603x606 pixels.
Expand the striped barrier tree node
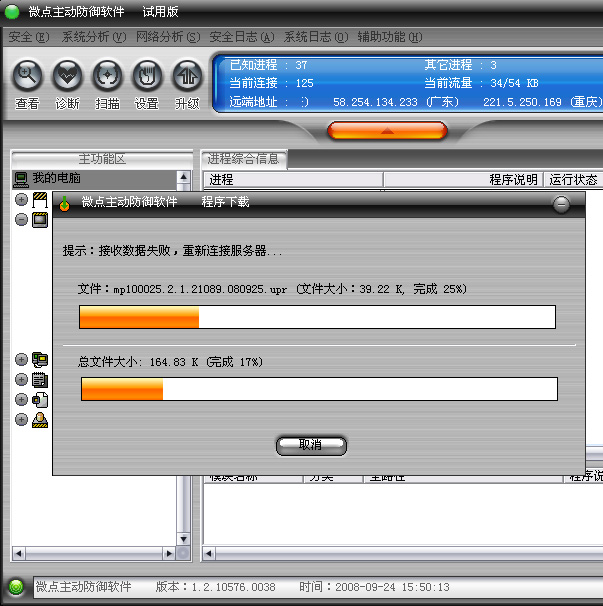[21, 200]
